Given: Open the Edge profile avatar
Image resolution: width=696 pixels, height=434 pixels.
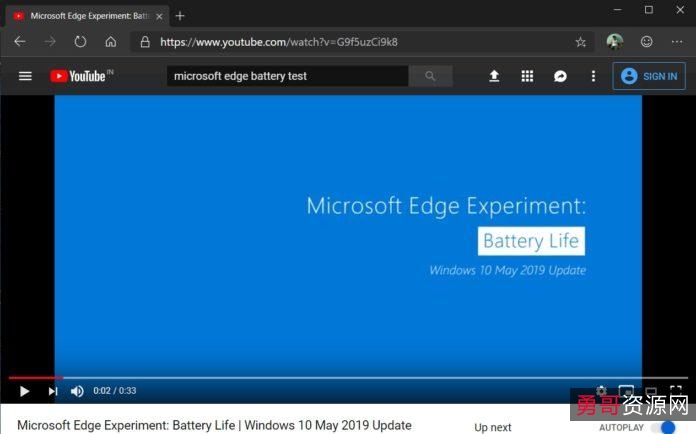Looking at the screenshot, I should pos(615,42).
